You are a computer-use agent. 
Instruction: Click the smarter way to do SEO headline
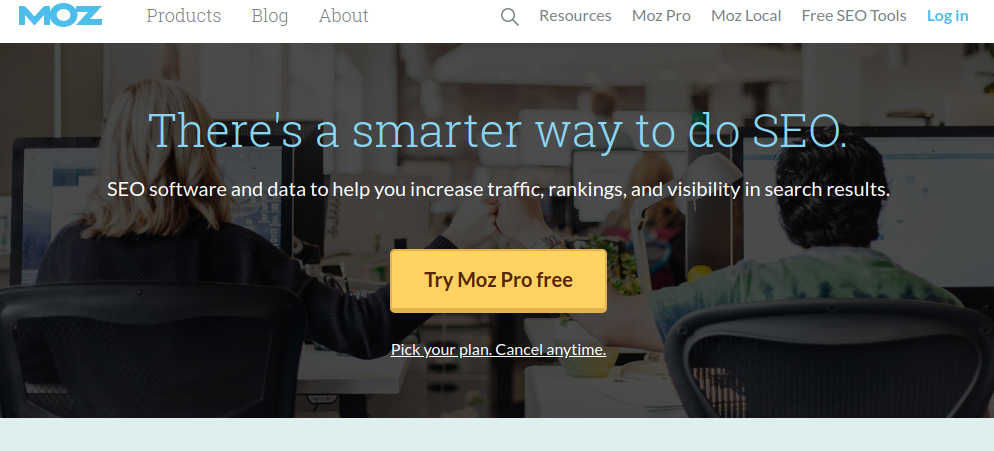click(498, 131)
